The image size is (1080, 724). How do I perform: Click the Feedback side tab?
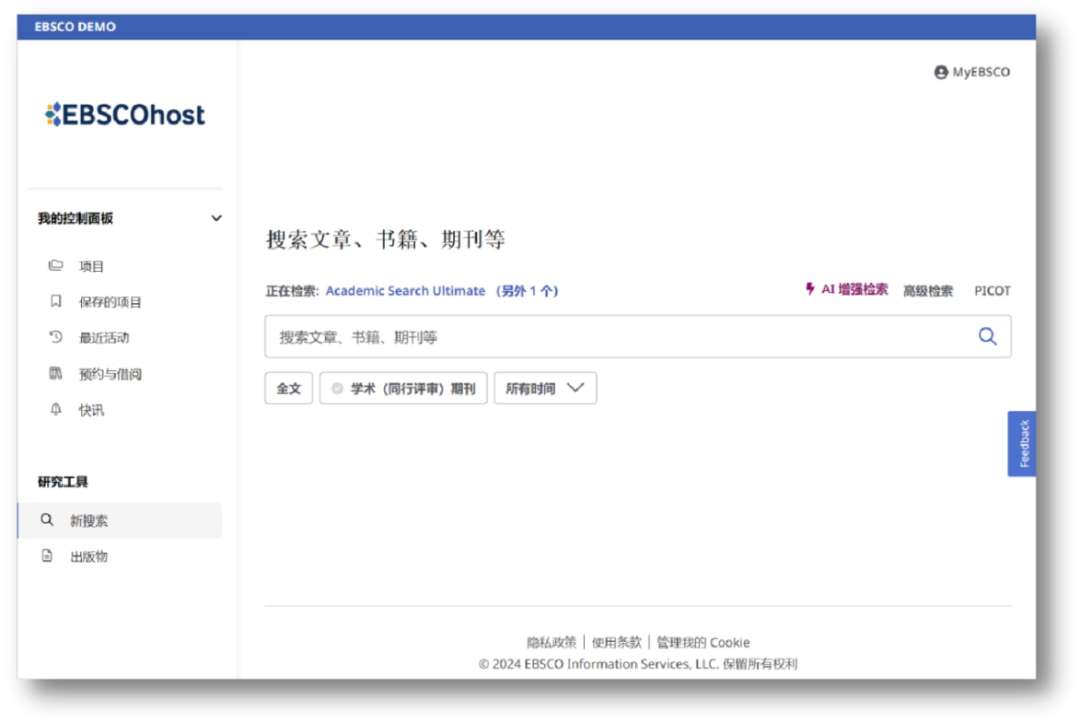(x=1022, y=444)
